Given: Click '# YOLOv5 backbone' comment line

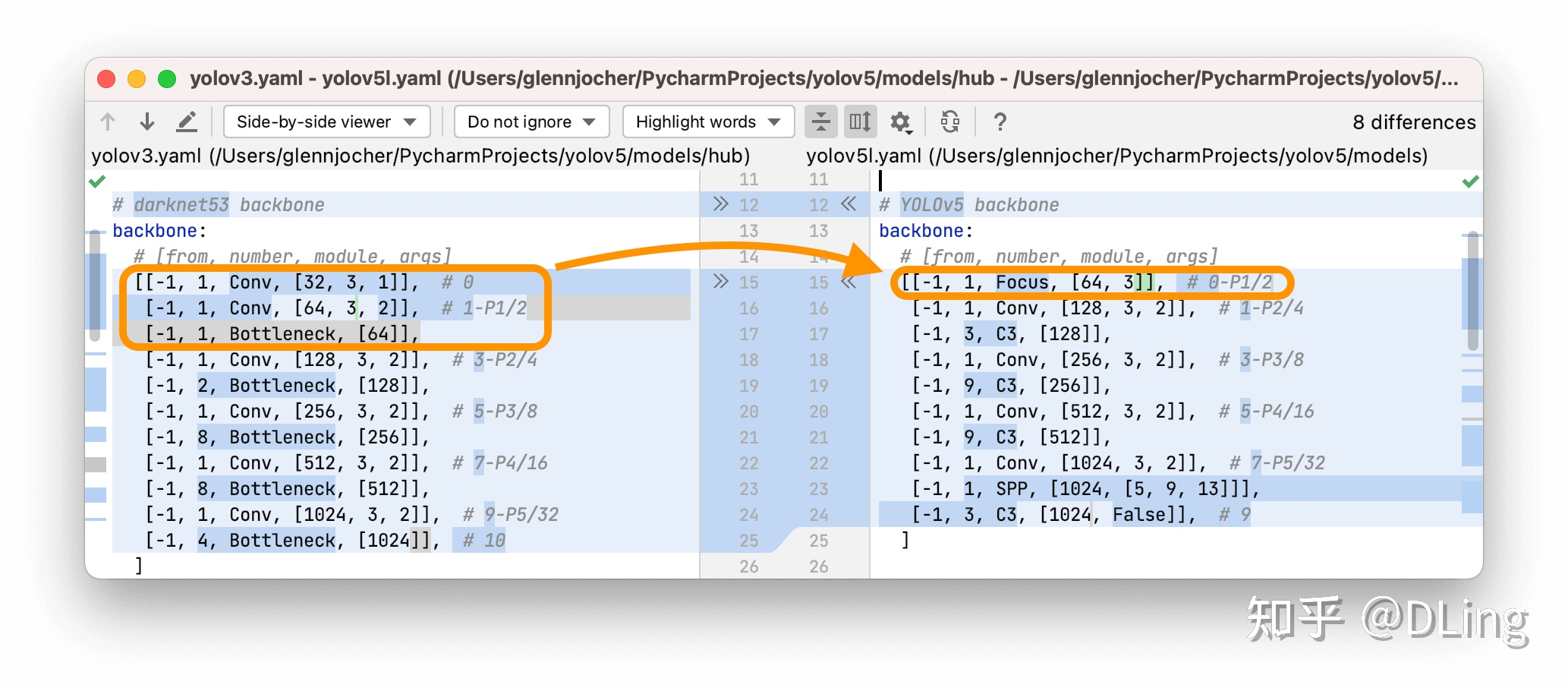Looking at the screenshot, I should point(969,205).
